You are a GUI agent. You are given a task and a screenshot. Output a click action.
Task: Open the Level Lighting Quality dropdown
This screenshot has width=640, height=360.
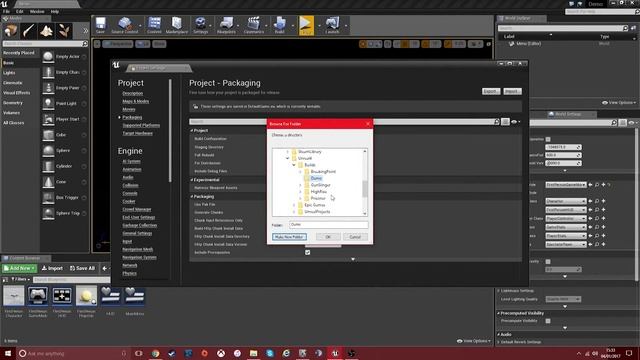[x=563, y=299]
